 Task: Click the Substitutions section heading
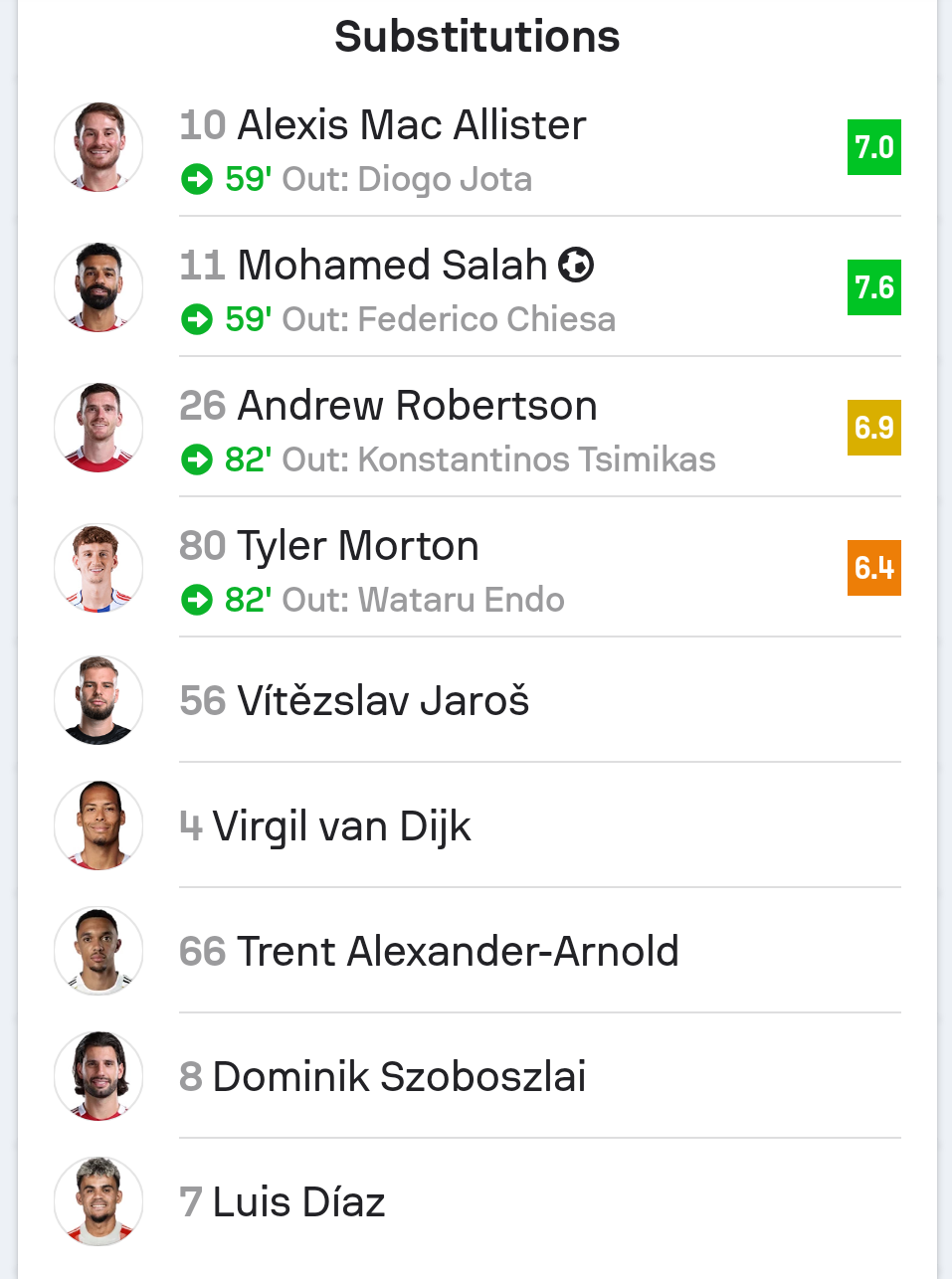click(476, 37)
